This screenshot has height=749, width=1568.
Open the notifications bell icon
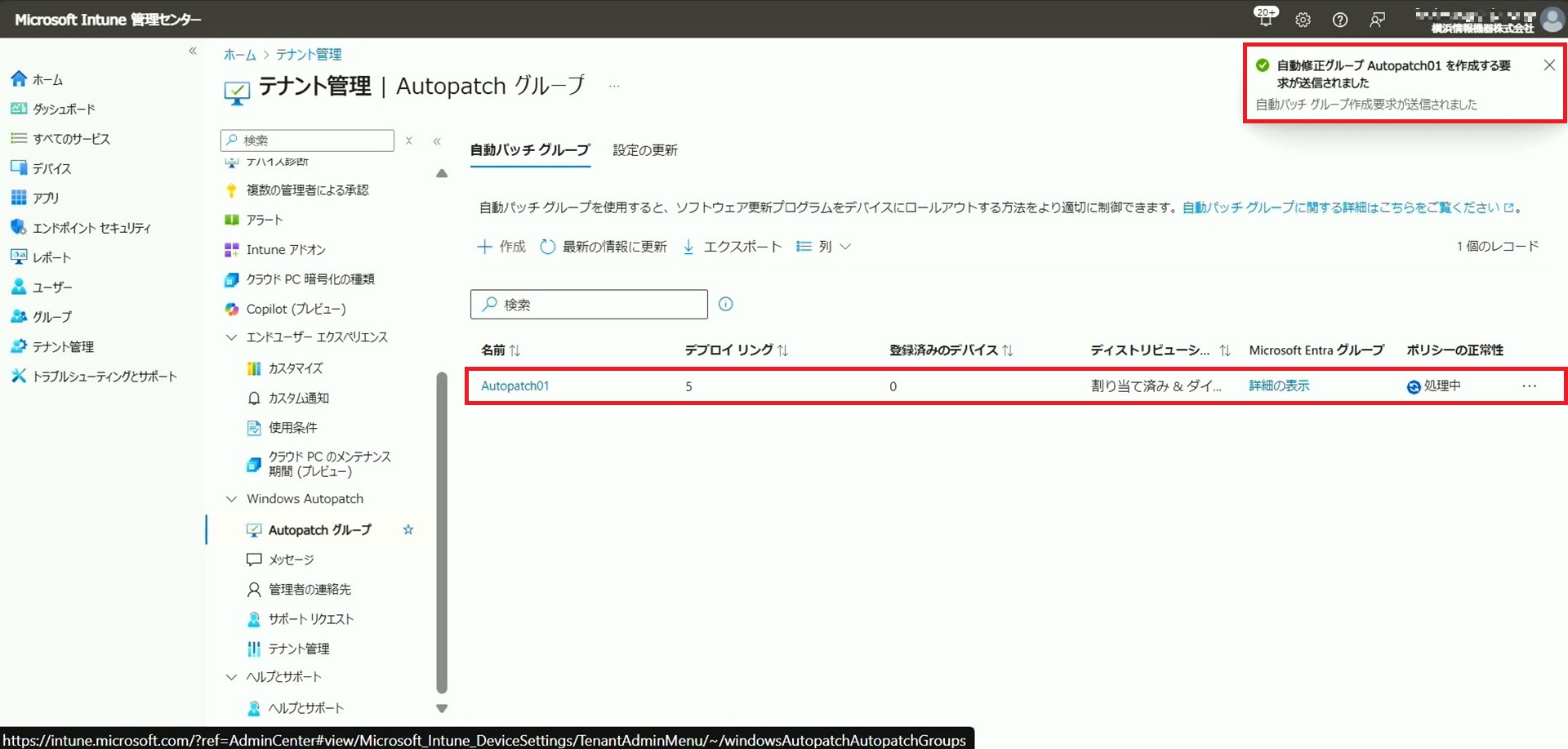pos(1265,19)
